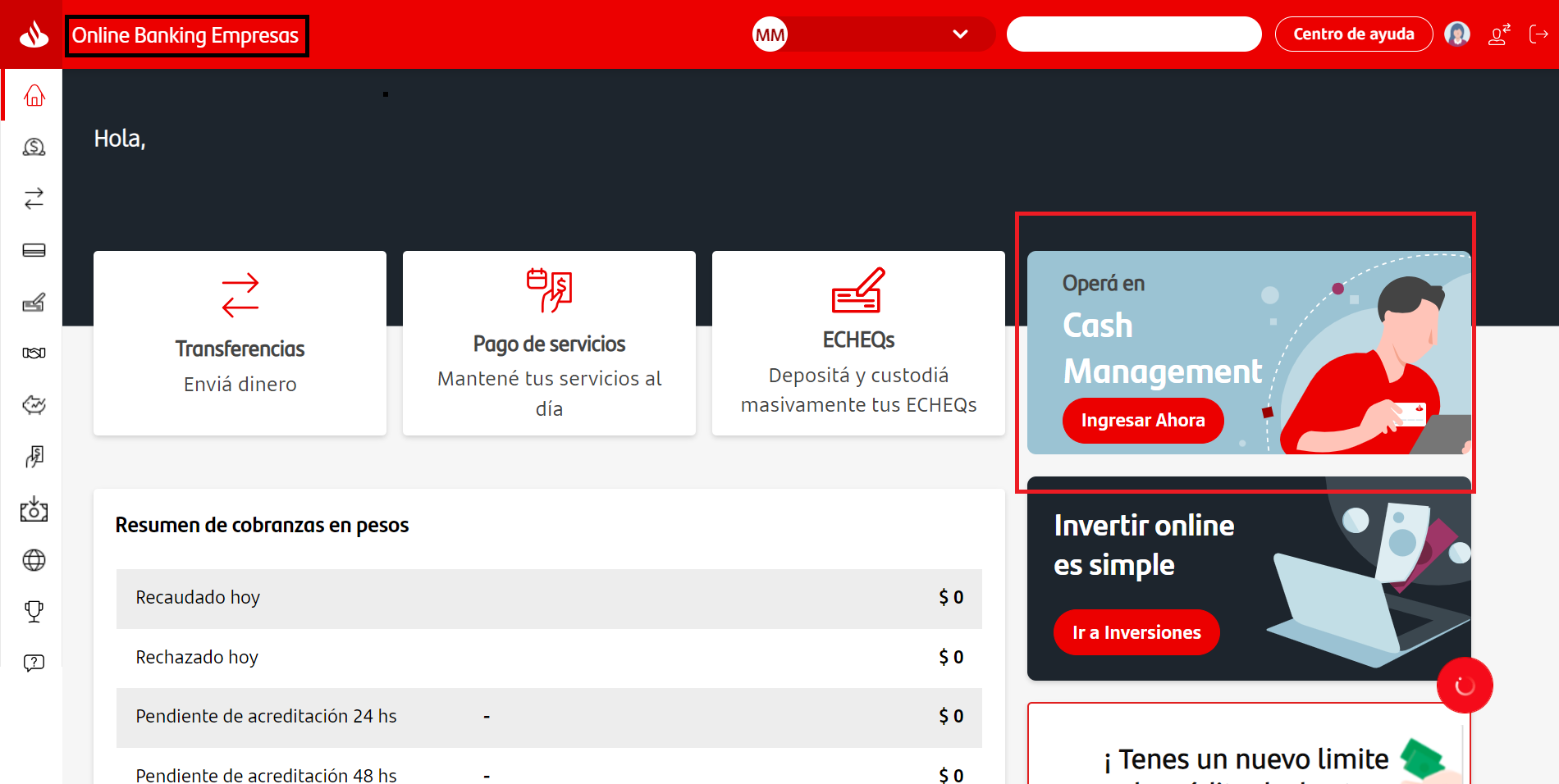Click Pendiente de acreditación 24 hs row
The width and height of the screenshot is (1559, 784).
(x=549, y=718)
